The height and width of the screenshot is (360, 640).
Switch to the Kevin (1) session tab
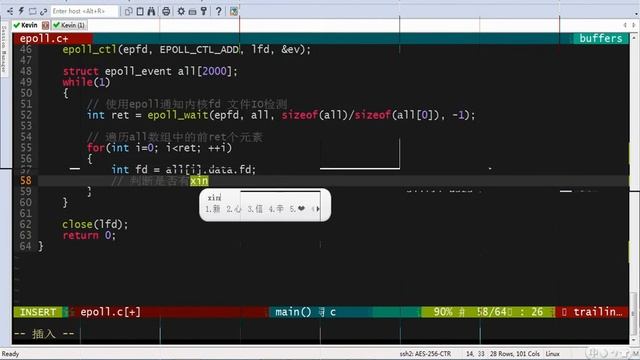coord(69,25)
